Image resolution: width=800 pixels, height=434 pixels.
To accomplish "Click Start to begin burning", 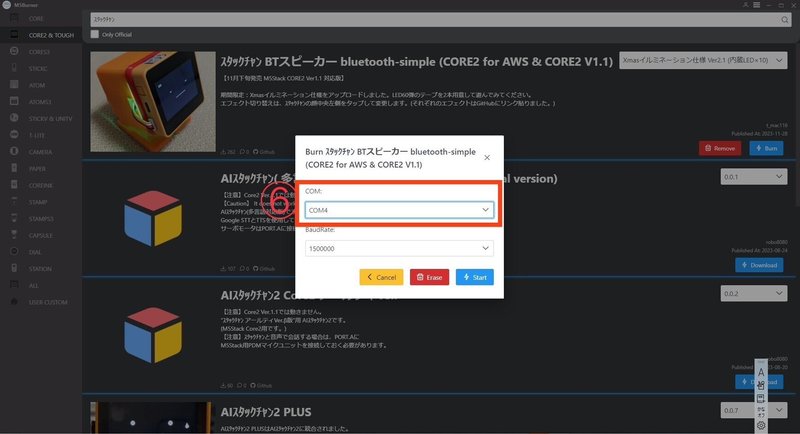I will tap(474, 277).
